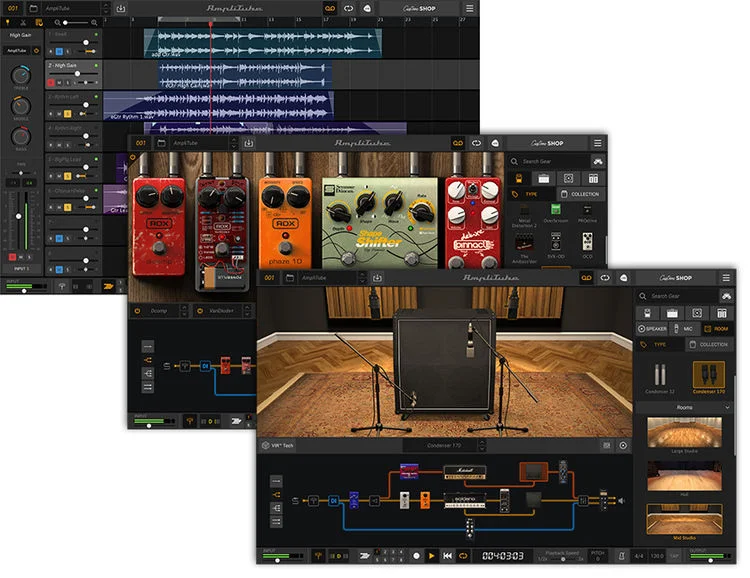Screen dimensions: 750x578
Task: Click the save preset icon in front window
Action: tap(377, 278)
